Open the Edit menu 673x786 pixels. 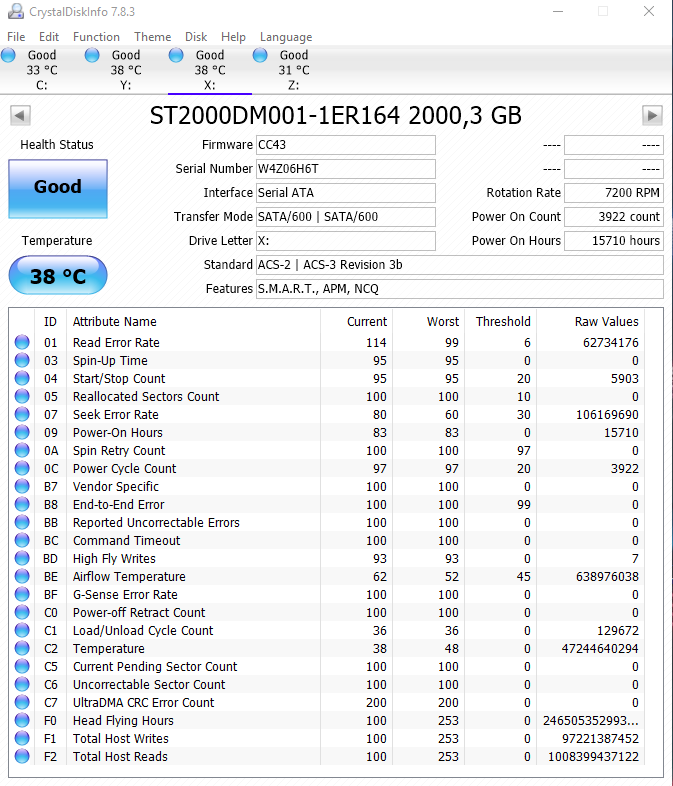[49, 37]
